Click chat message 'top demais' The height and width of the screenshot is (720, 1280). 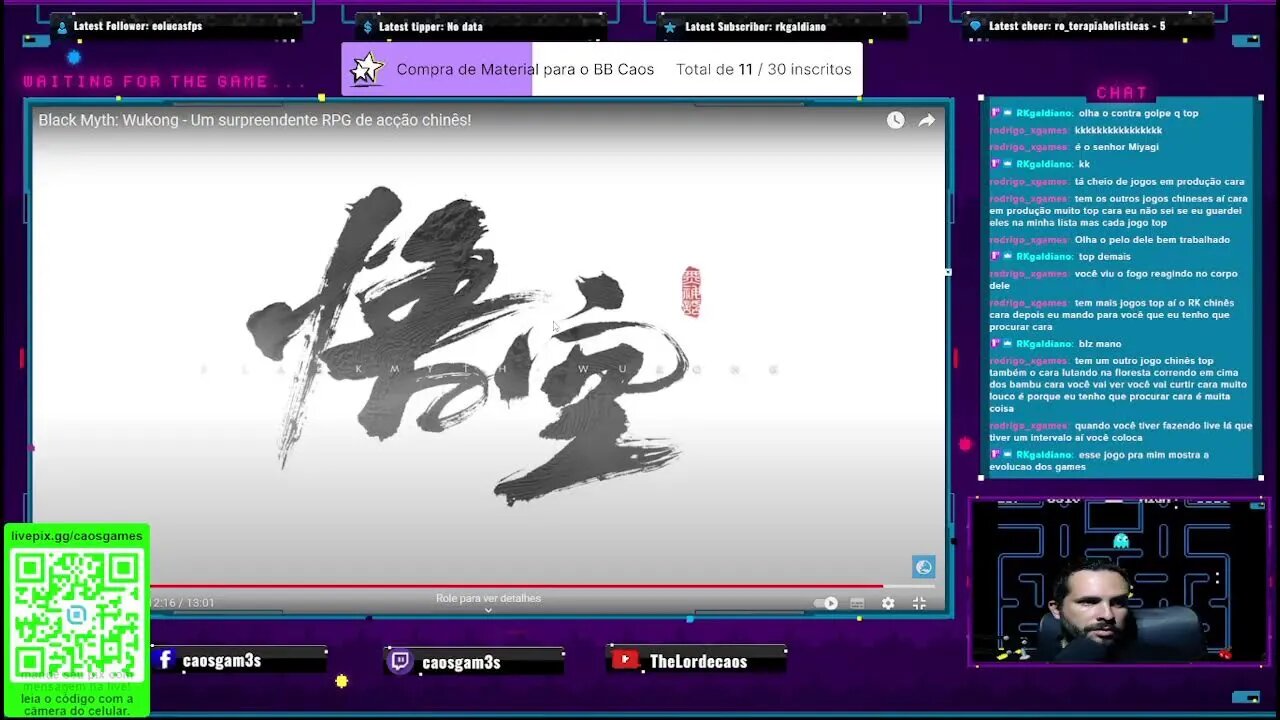1104,257
